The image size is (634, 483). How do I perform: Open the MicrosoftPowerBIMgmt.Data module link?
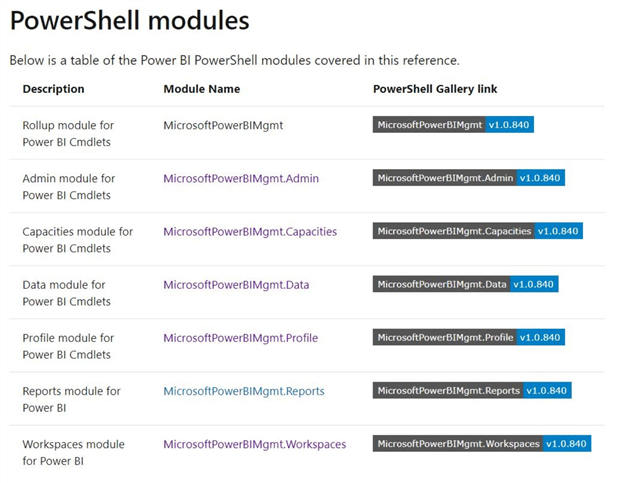[x=236, y=285]
